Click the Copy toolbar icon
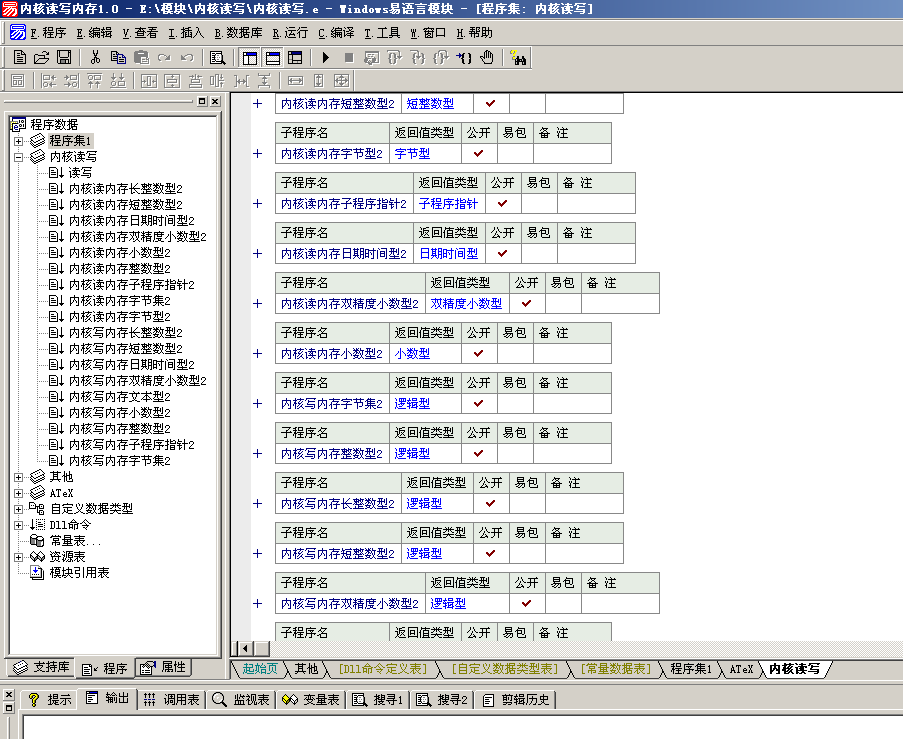 click(118, 58)
